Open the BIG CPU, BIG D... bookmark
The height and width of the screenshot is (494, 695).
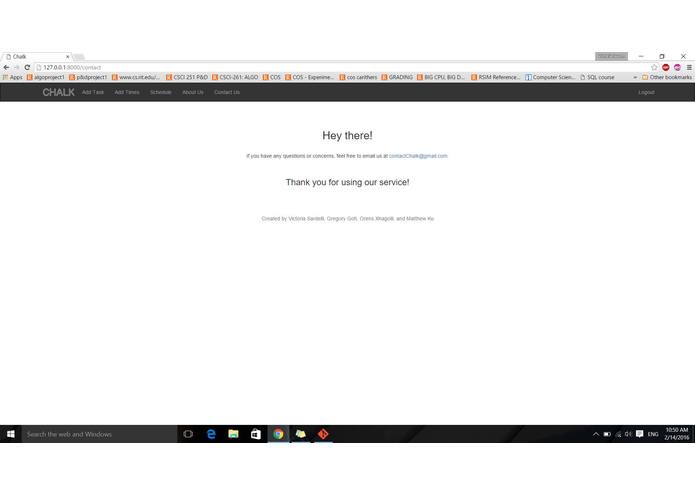point(441,77)
